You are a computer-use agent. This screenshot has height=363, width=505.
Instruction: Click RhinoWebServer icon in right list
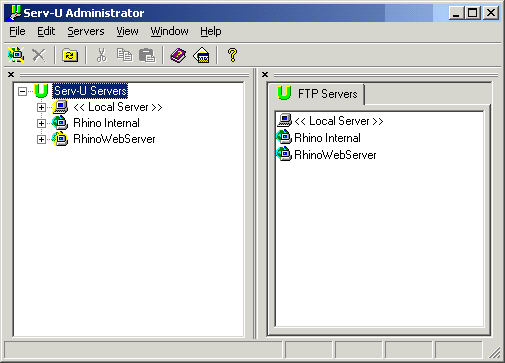[284, 154]
